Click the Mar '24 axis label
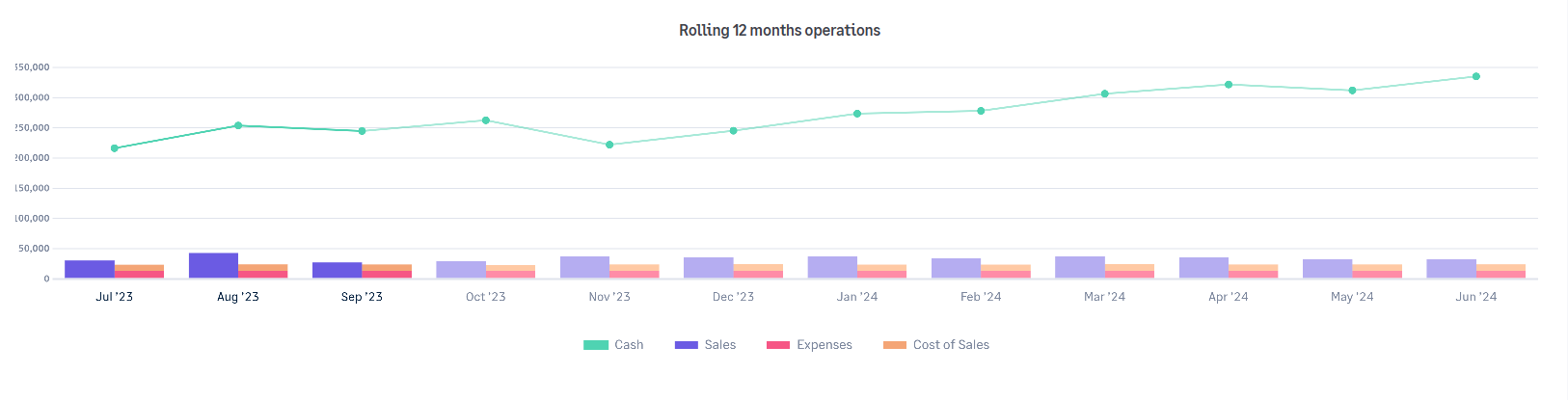The height and width of the screenshot is (400, 1568). pos(1105,297)
